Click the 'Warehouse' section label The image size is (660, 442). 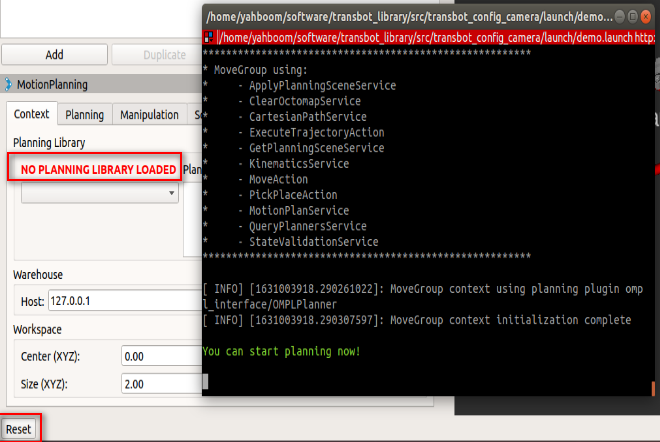pyautogui.click(x=38, y=275)
